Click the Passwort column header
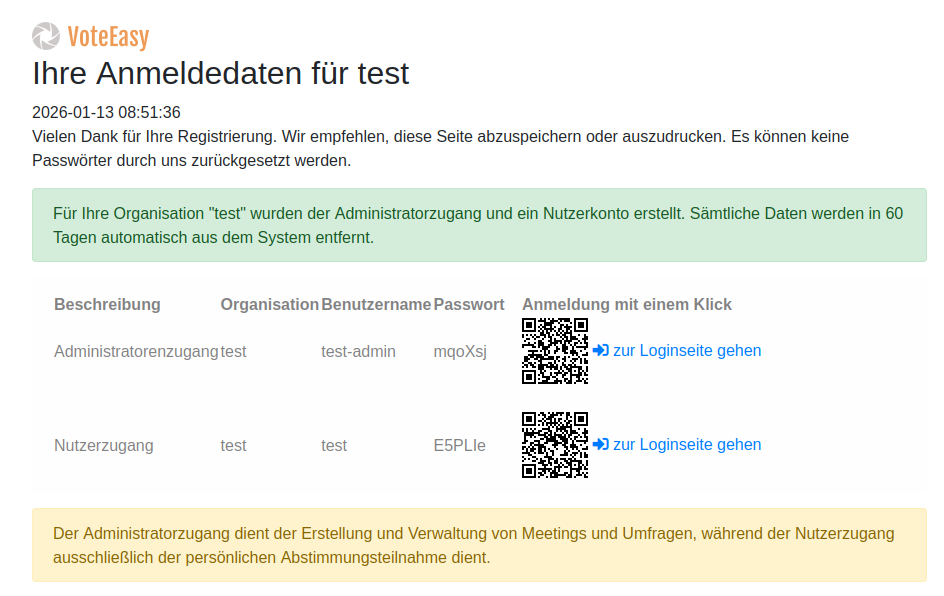The height and width of the screenshot is (596, 944). click(x=468, y=304)
